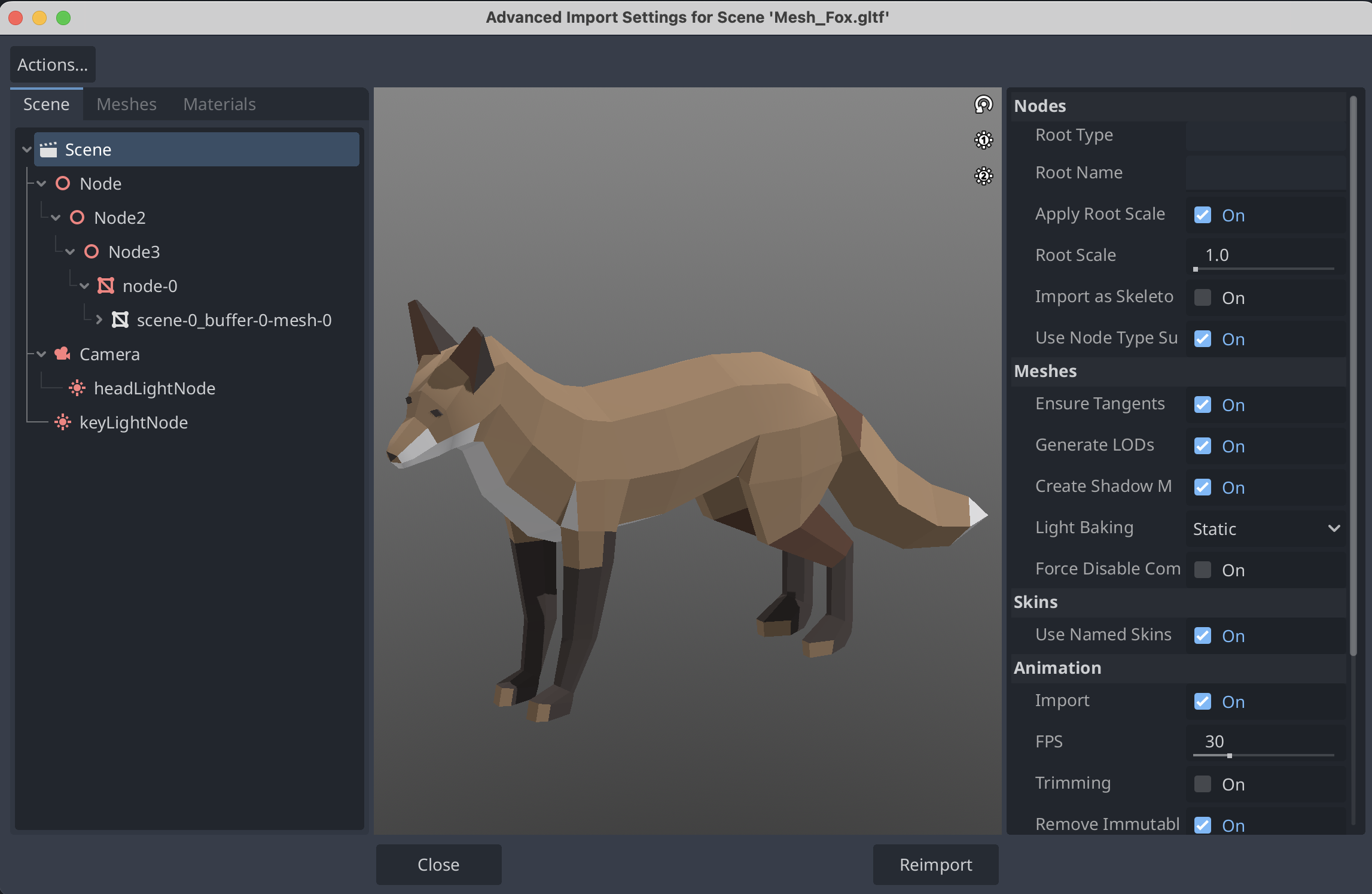Enable Import as Skeleton Bones checkbox

(1202, 298)
